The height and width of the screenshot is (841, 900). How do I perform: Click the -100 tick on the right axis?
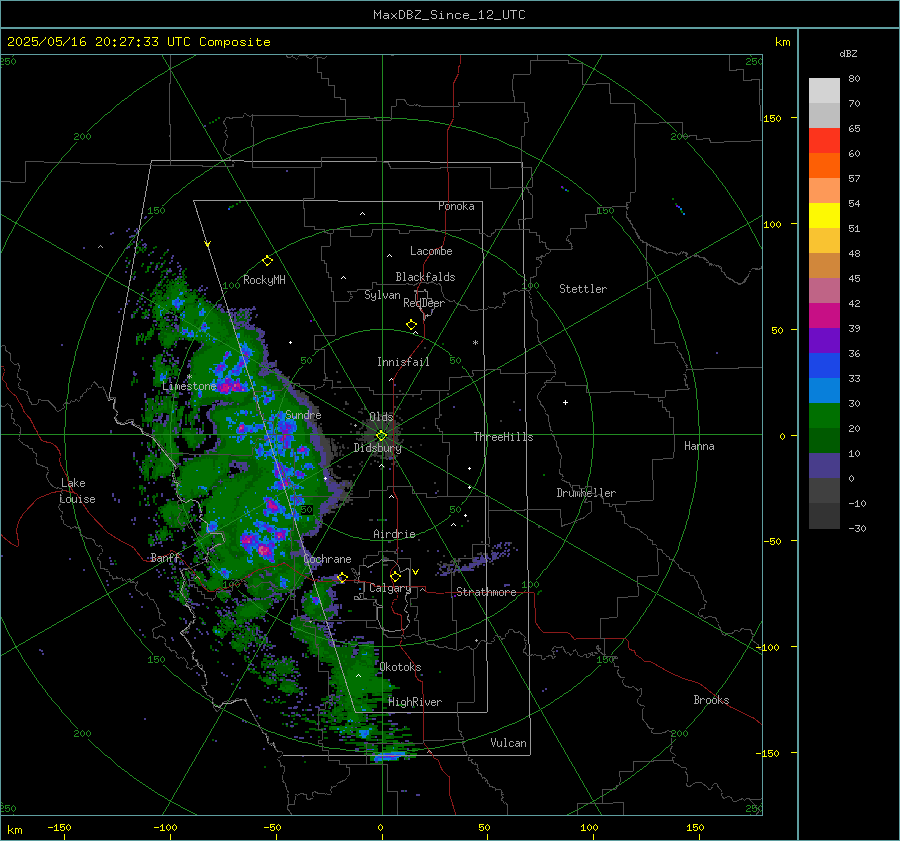coord(768,647)
